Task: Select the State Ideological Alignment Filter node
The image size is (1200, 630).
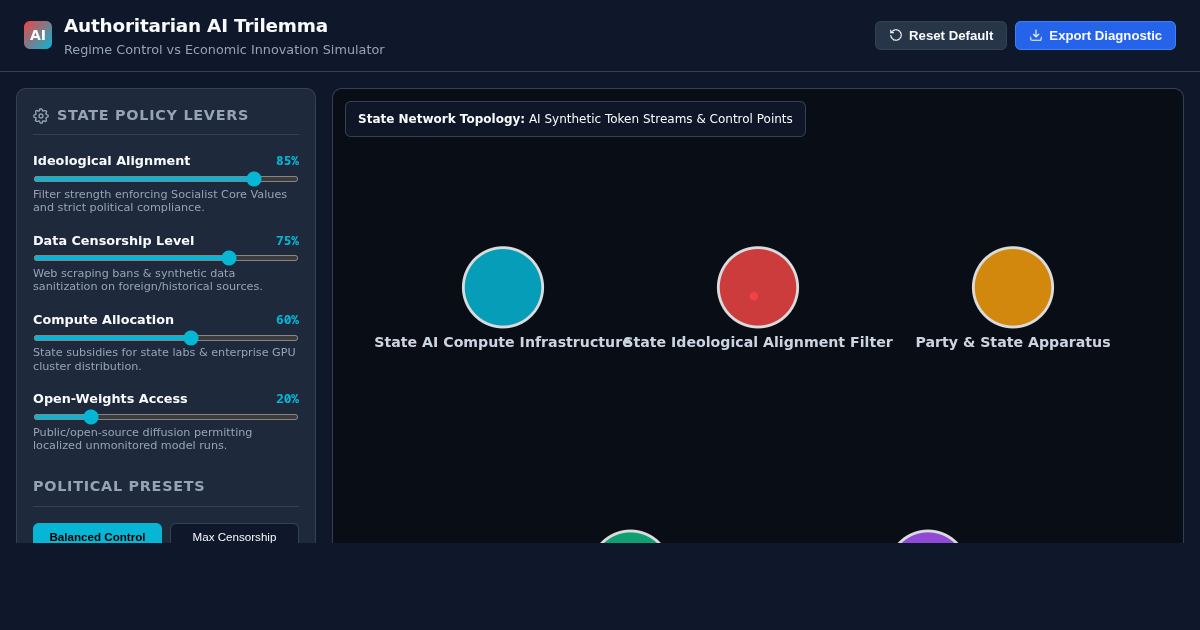Action: point(758,287)
